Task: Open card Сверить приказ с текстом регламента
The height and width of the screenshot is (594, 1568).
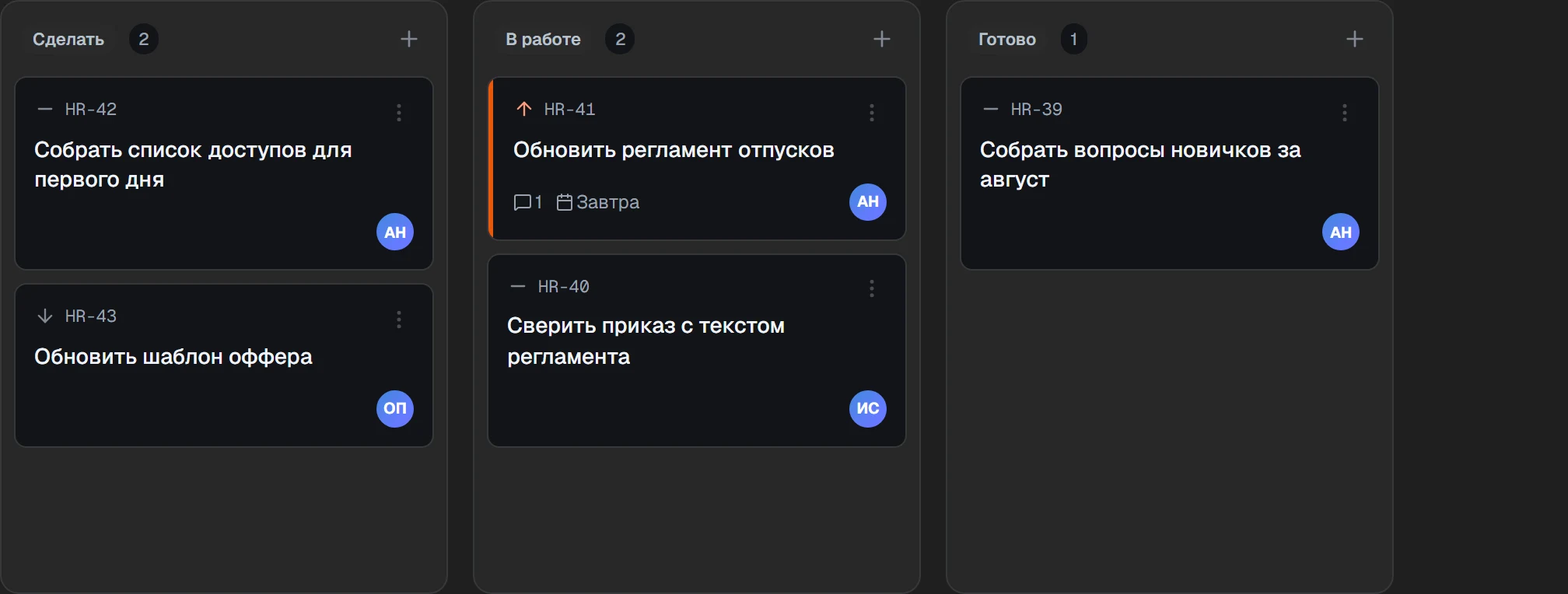Action: 697,351
